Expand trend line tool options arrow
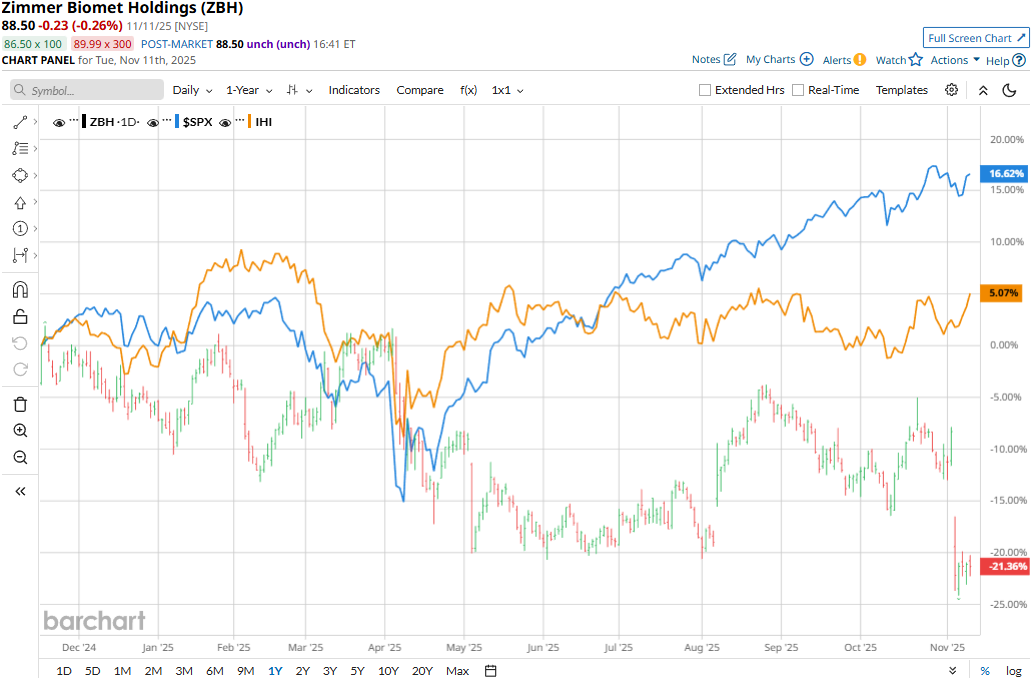Viewport: 1032px width, 678px height. [x=35, y=122]
